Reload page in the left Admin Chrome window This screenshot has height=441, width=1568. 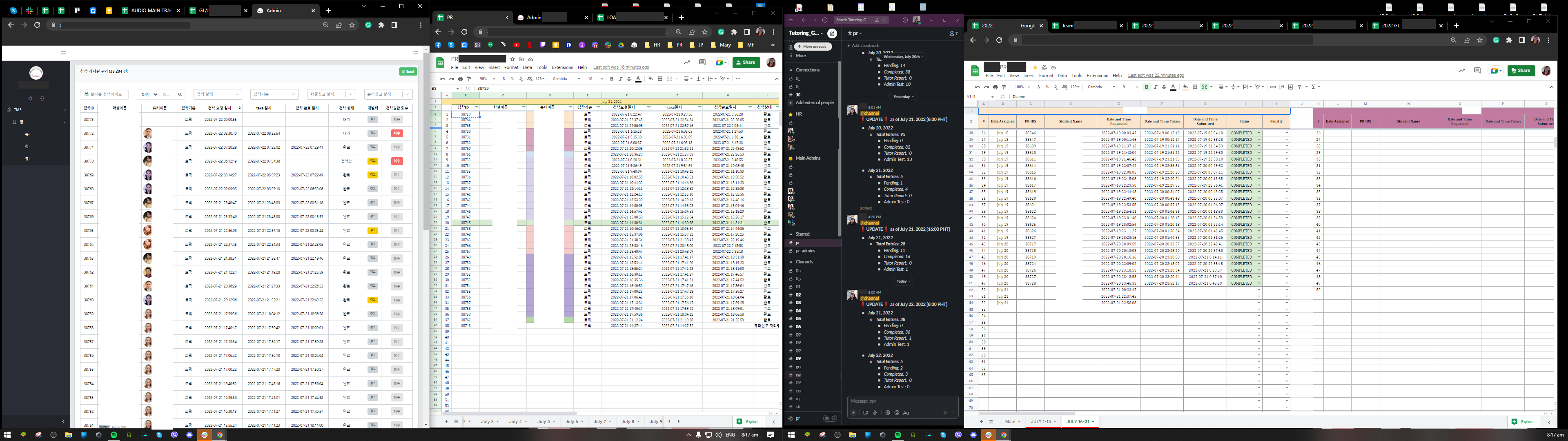(37, 25)
